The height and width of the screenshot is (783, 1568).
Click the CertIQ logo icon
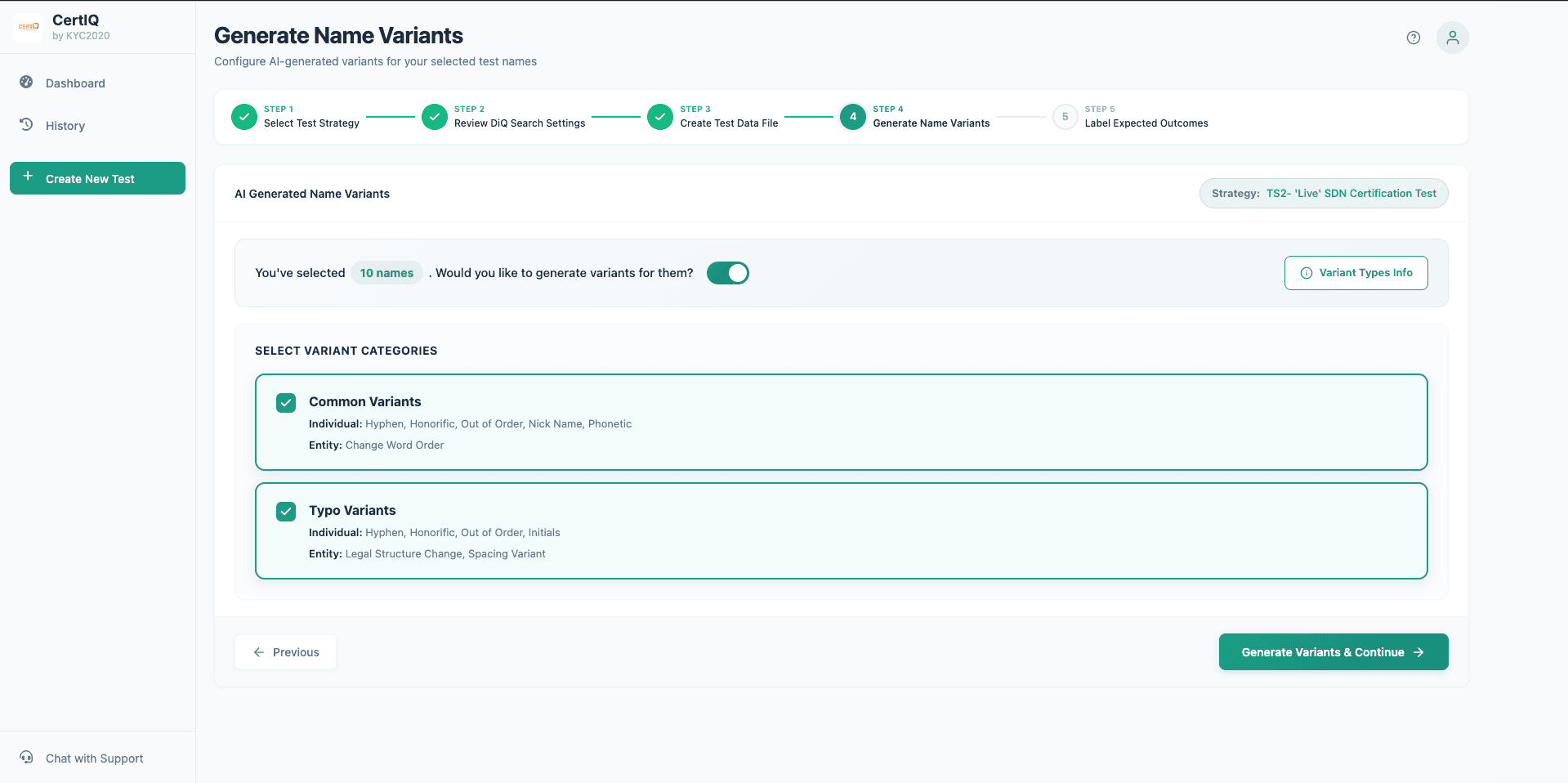[29, 27]
